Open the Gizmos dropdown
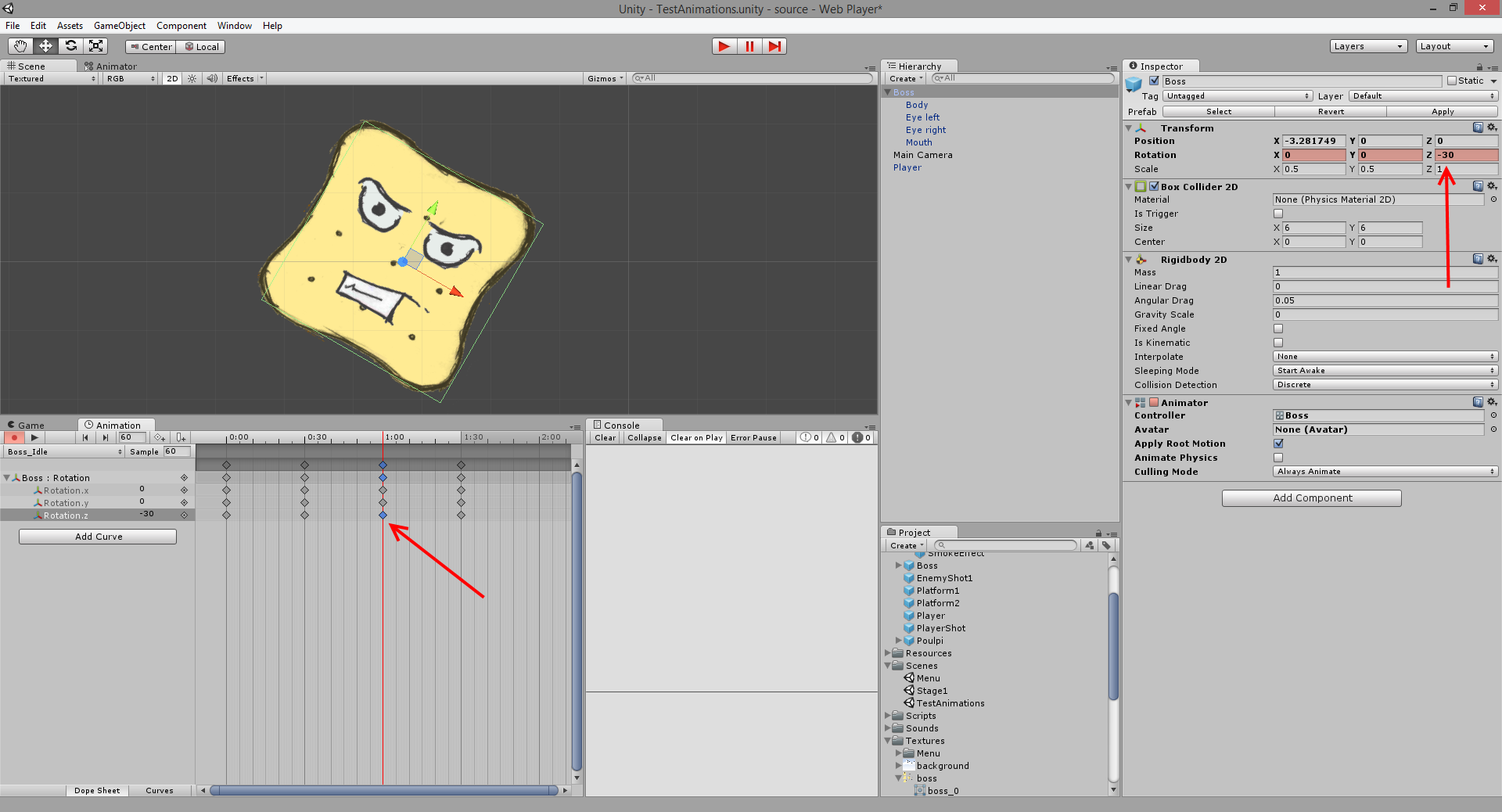The height and width of the screenshot is (812, 1502). pyautogui.click(x=605, y=78)
